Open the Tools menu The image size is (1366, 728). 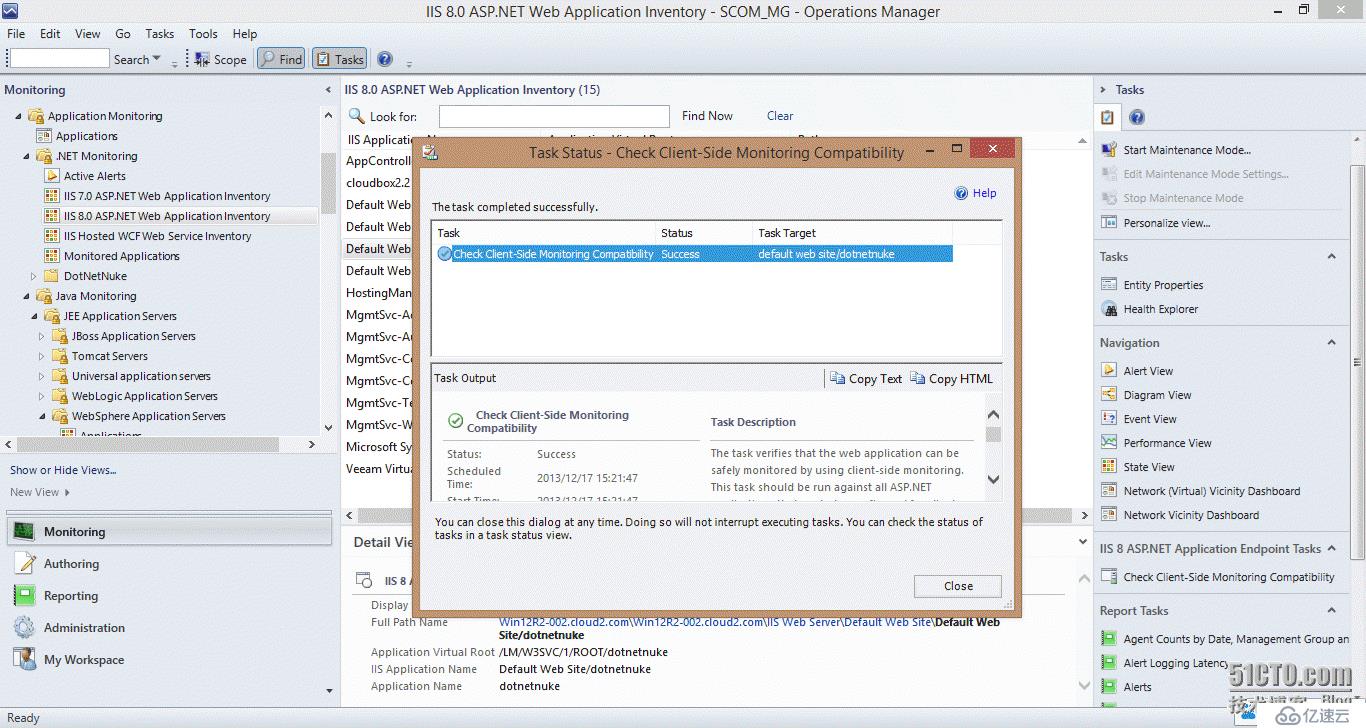coord(203,34)
